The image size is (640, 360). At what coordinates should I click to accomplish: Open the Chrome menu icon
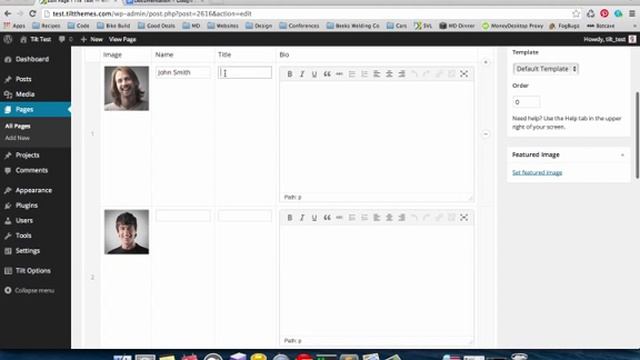[632, 13]
